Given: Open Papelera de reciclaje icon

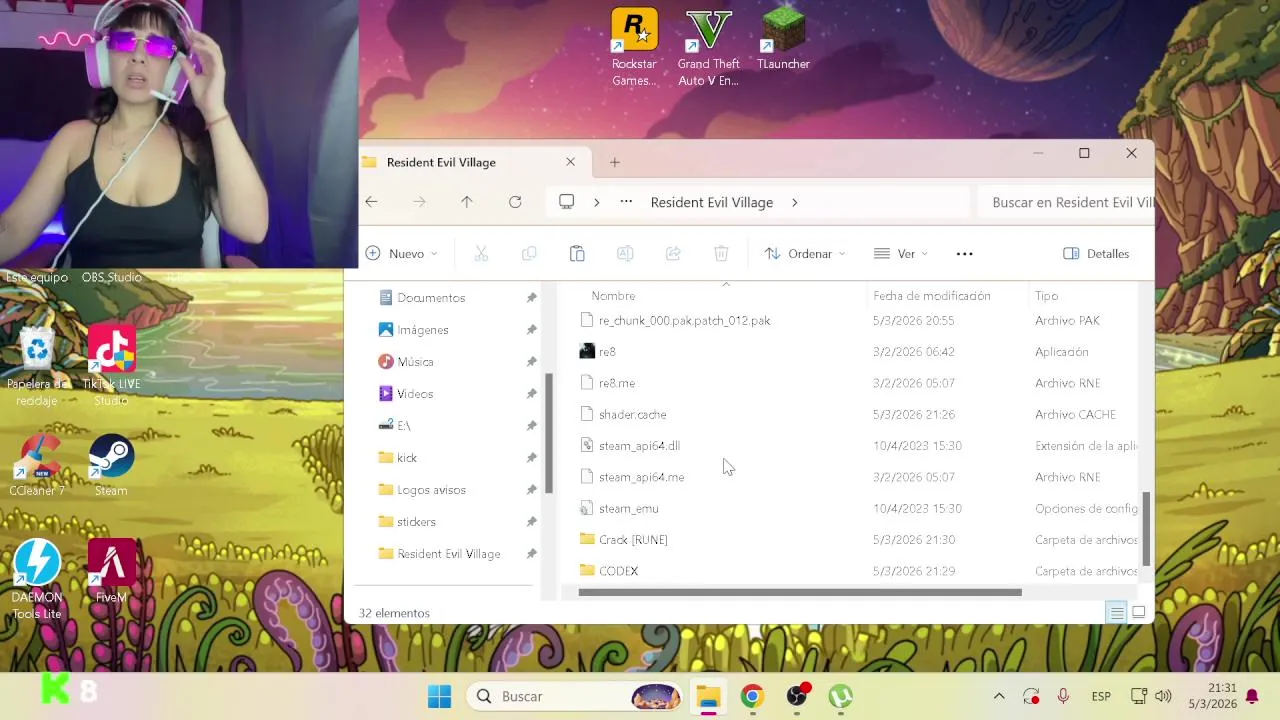Looking at the screenshot, I should point(37,367).
